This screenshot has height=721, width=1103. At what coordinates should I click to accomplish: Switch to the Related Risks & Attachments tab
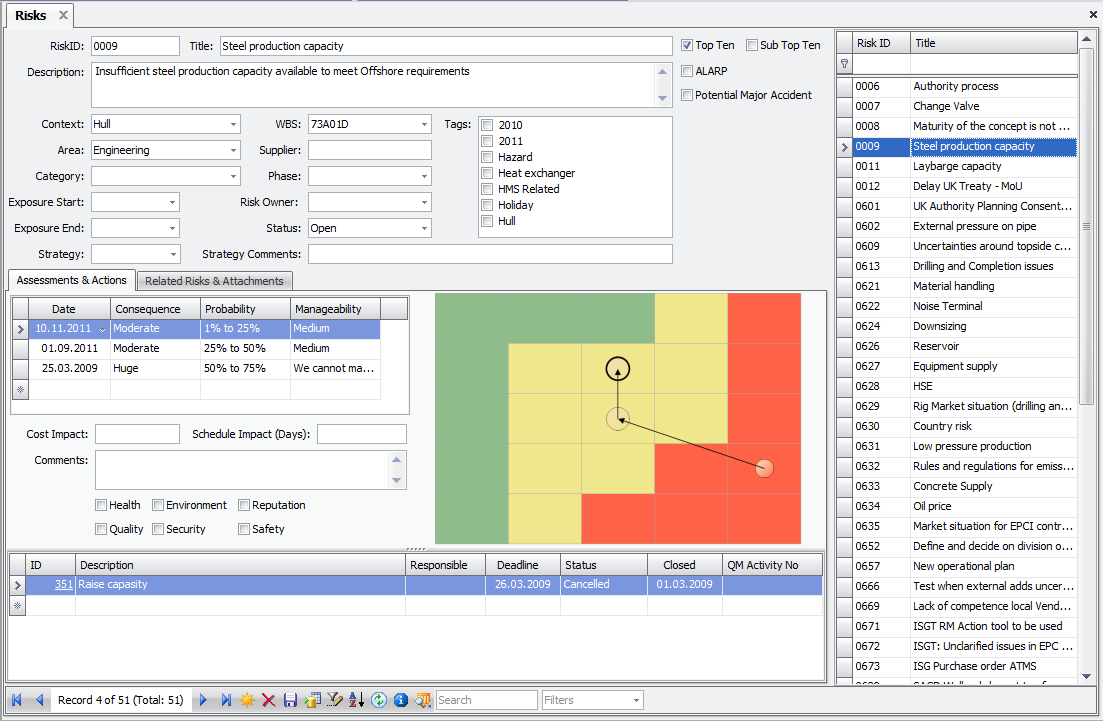214,281
